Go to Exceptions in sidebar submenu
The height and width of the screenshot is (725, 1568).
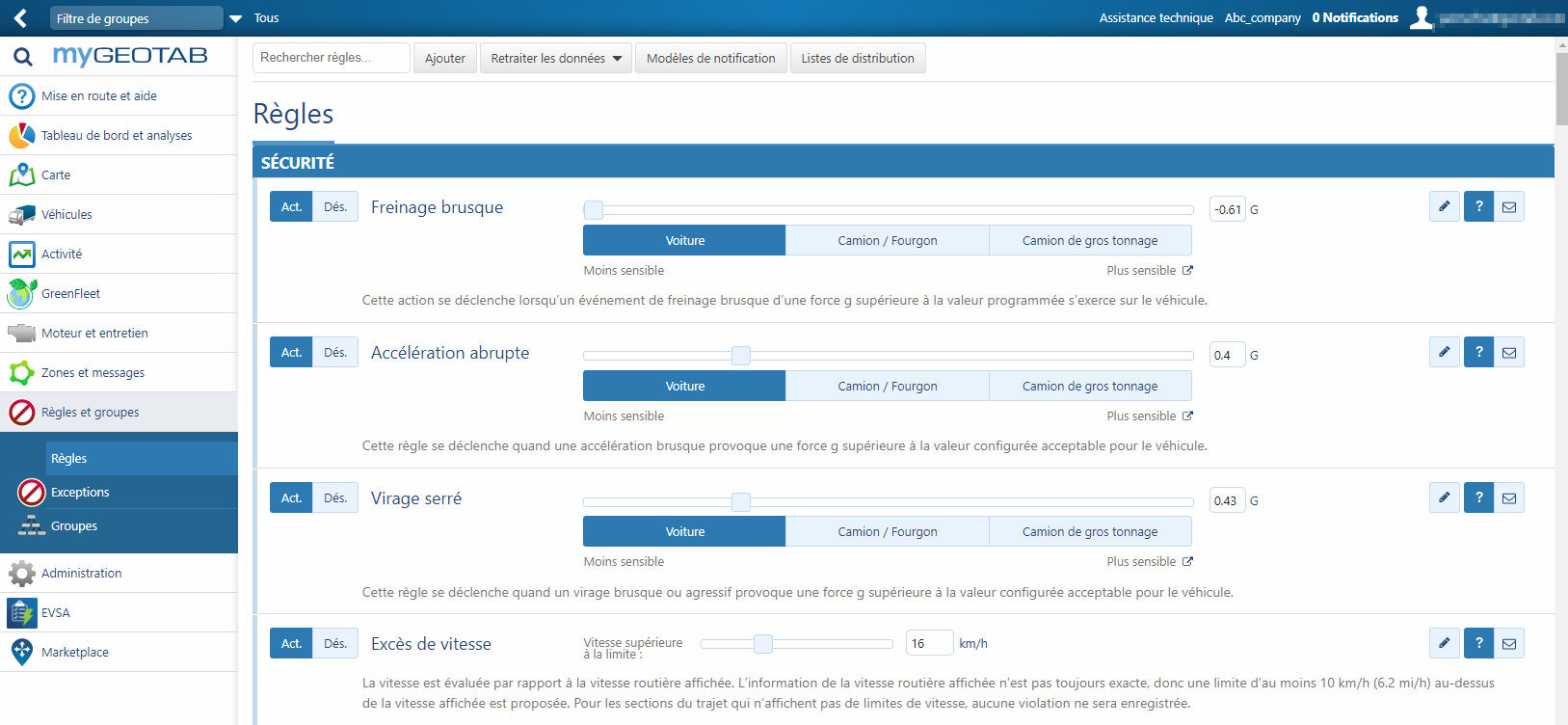pos(80,492)
